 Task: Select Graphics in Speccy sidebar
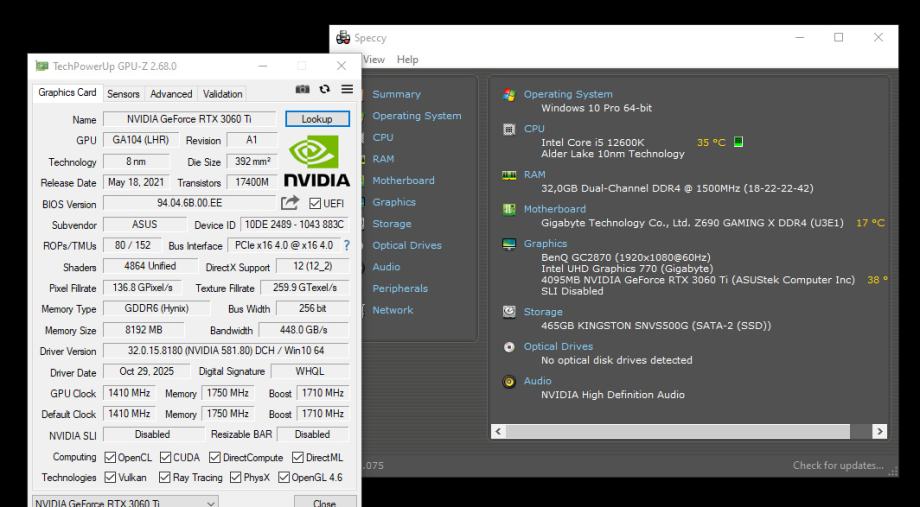394,202
